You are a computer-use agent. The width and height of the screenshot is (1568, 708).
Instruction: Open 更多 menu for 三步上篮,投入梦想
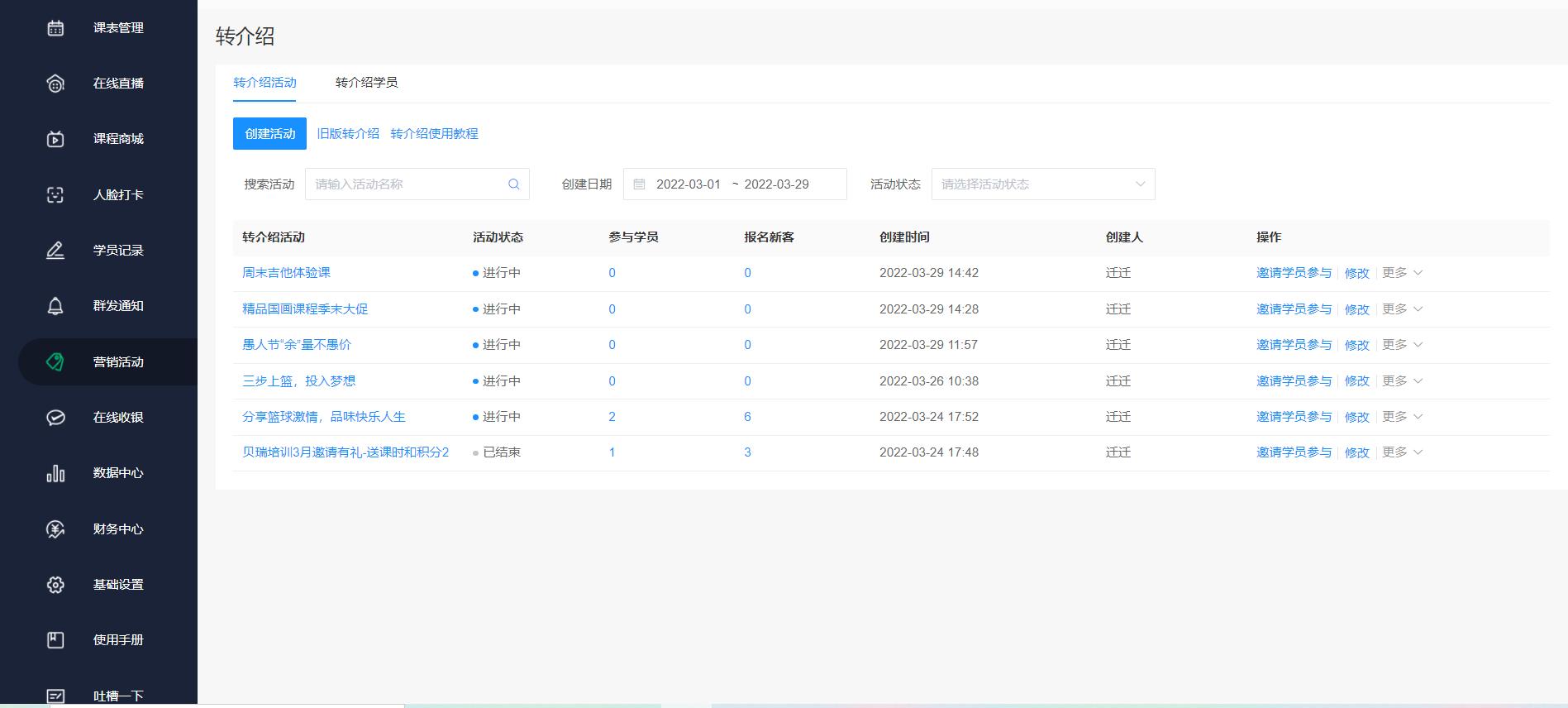pos(1401,381)
